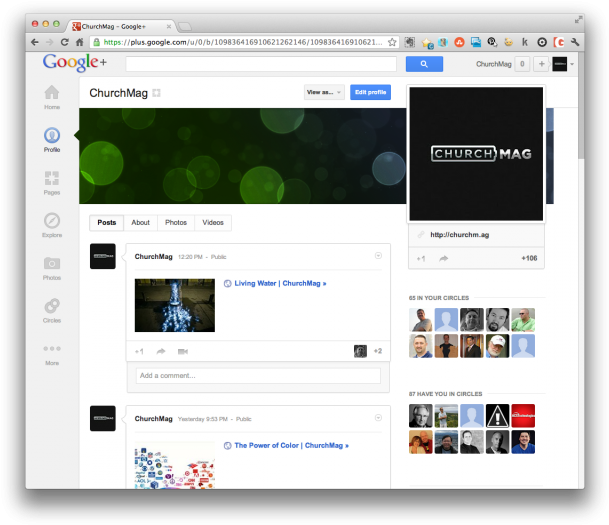Open Home from the left sidebar
The height and width of the screenshot is (525, 609).
pos(52,96)
